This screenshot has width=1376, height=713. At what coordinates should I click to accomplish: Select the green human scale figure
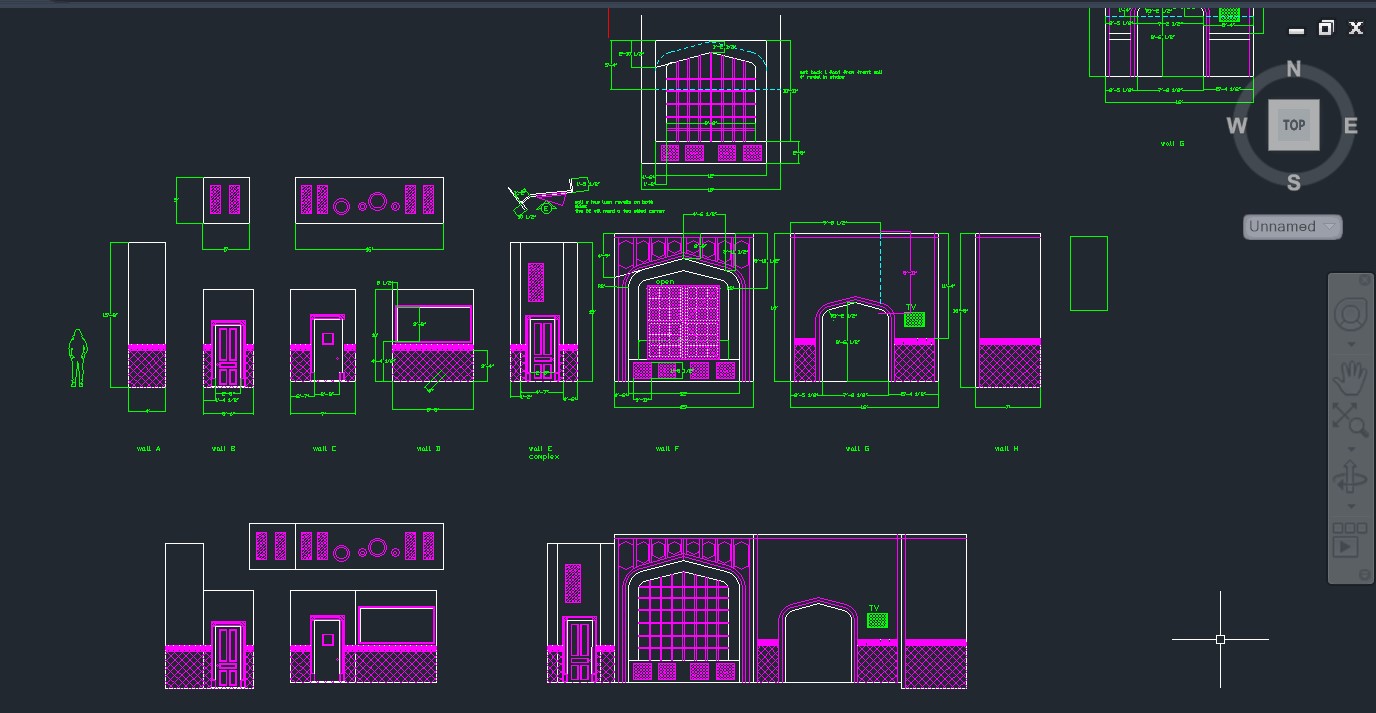77,358
